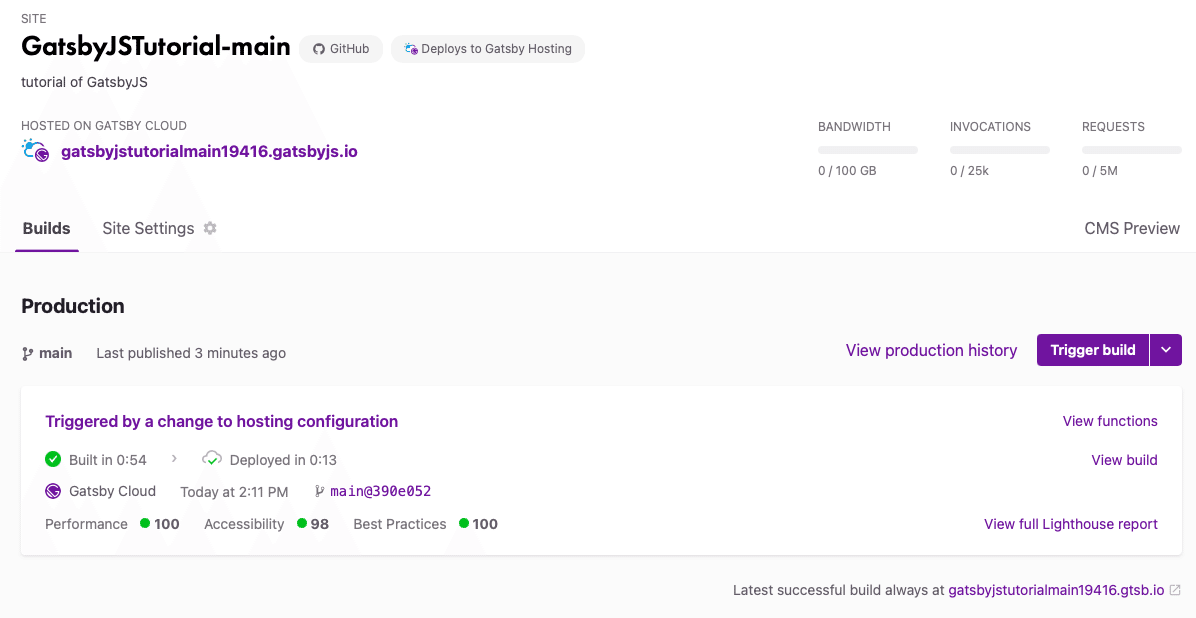Open View production history link

(x=931, y=350)
